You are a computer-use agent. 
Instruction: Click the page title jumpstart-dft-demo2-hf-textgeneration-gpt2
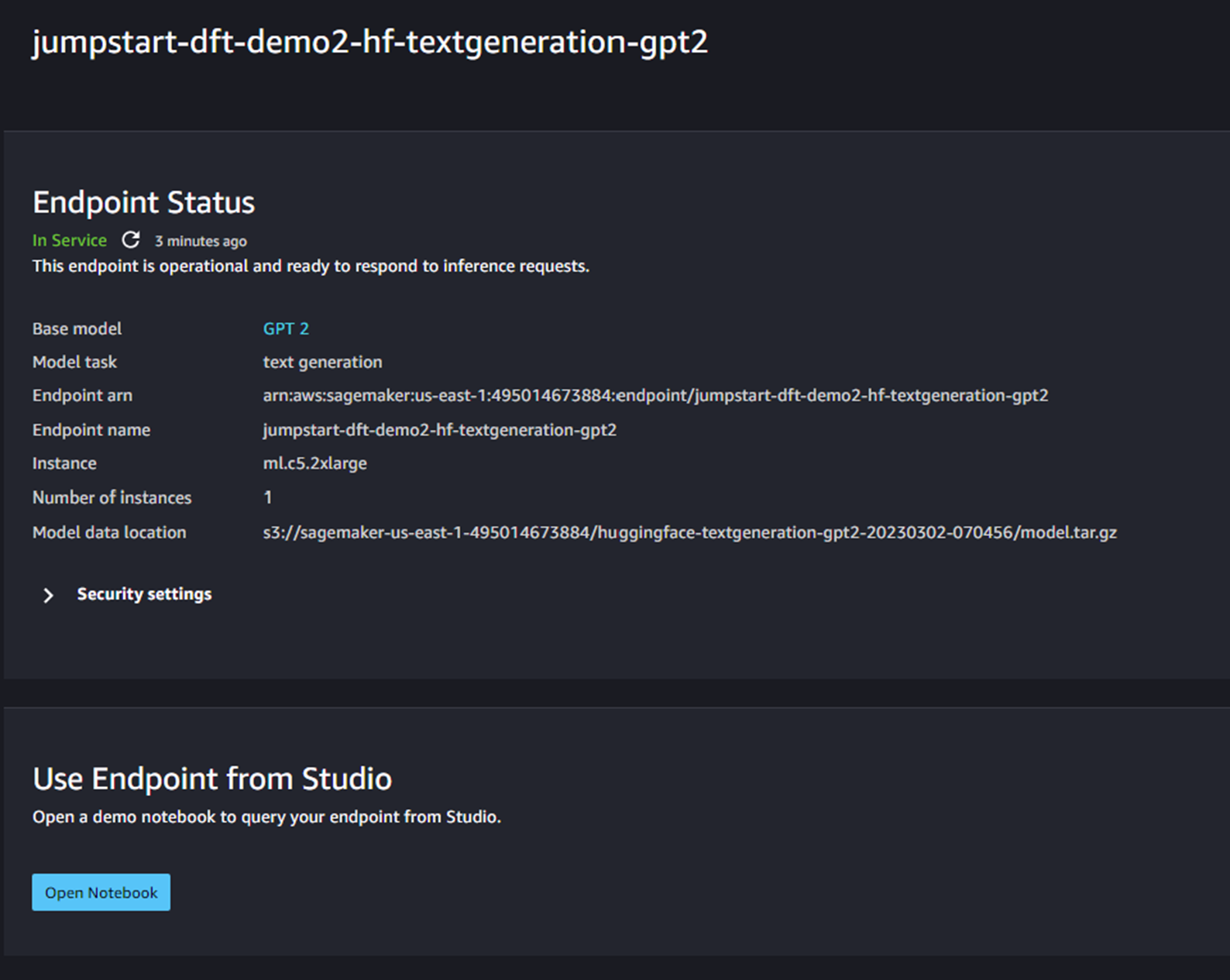point(370,42)
